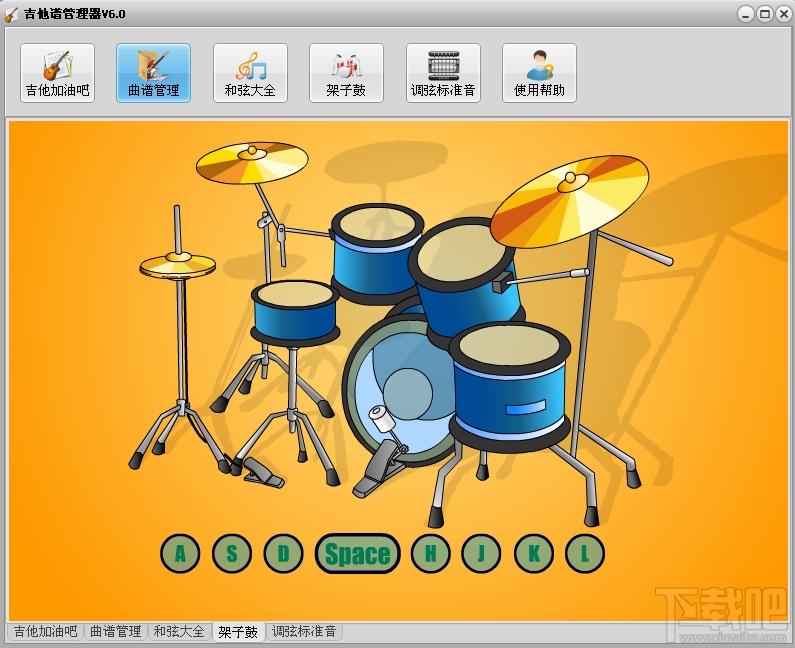Screen dimensions: 795x648
Task: Strike the large right ride cymbal
Action: [x=569, y=201]
